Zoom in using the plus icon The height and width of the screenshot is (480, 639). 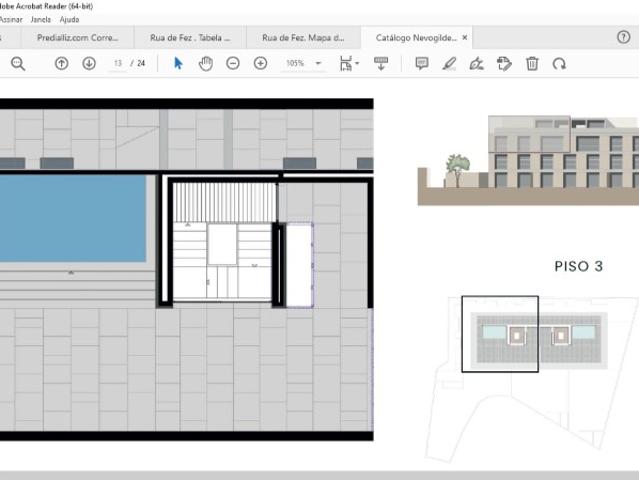point(261,63)
